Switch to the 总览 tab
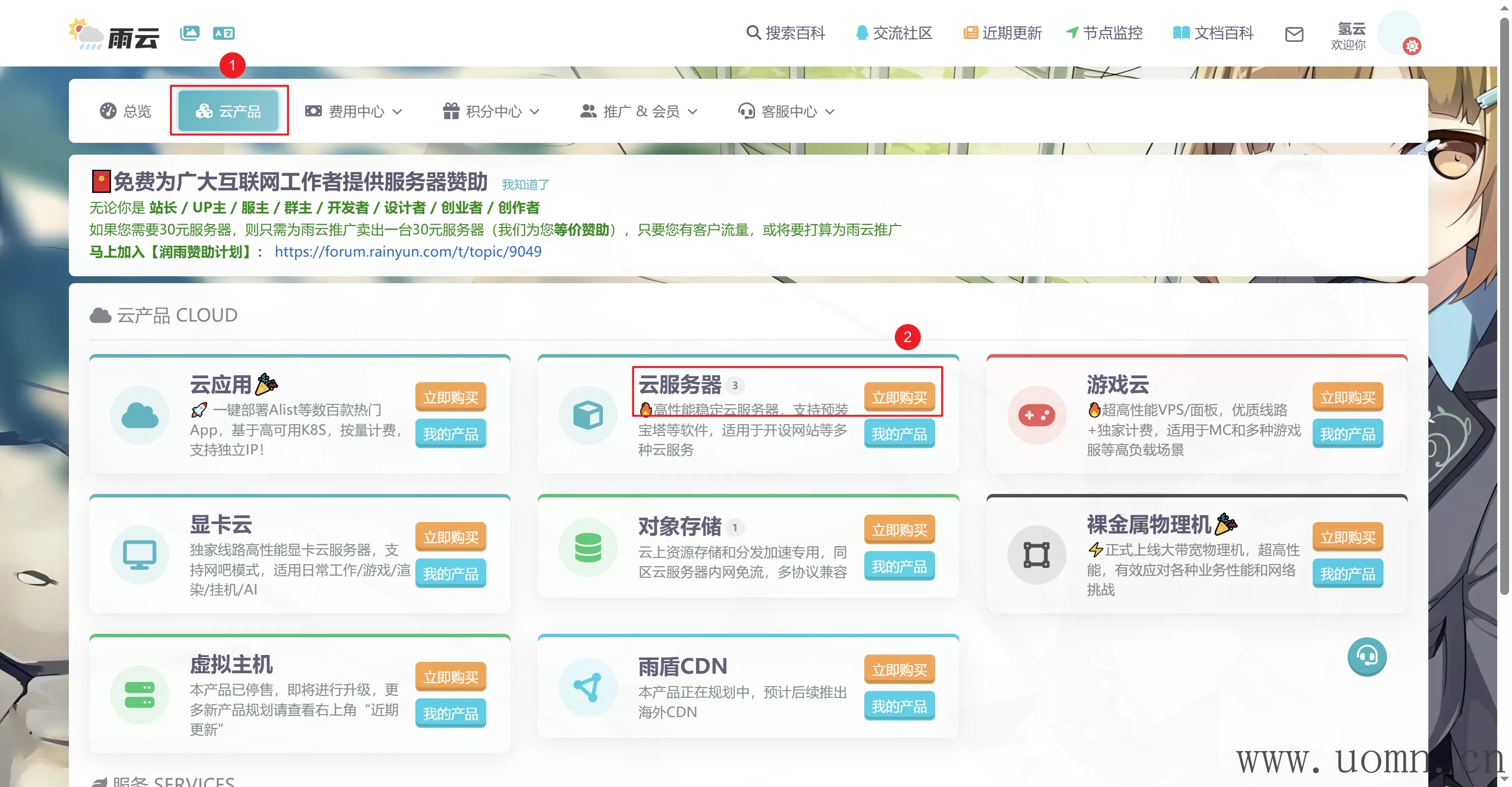This screenshot has height=787, width=1512. point(126,111)
